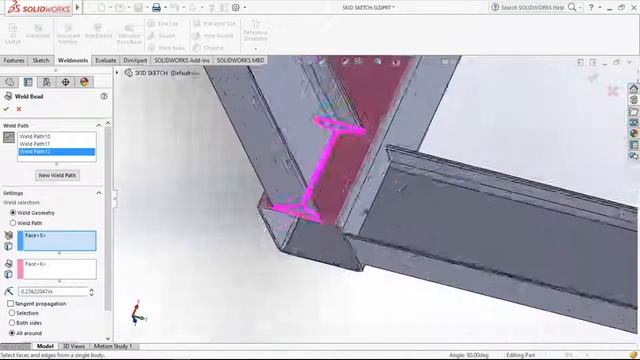Click the pink Face<6> selection box
The width and height of the screenshot is (640, 360).
(57, 269)
